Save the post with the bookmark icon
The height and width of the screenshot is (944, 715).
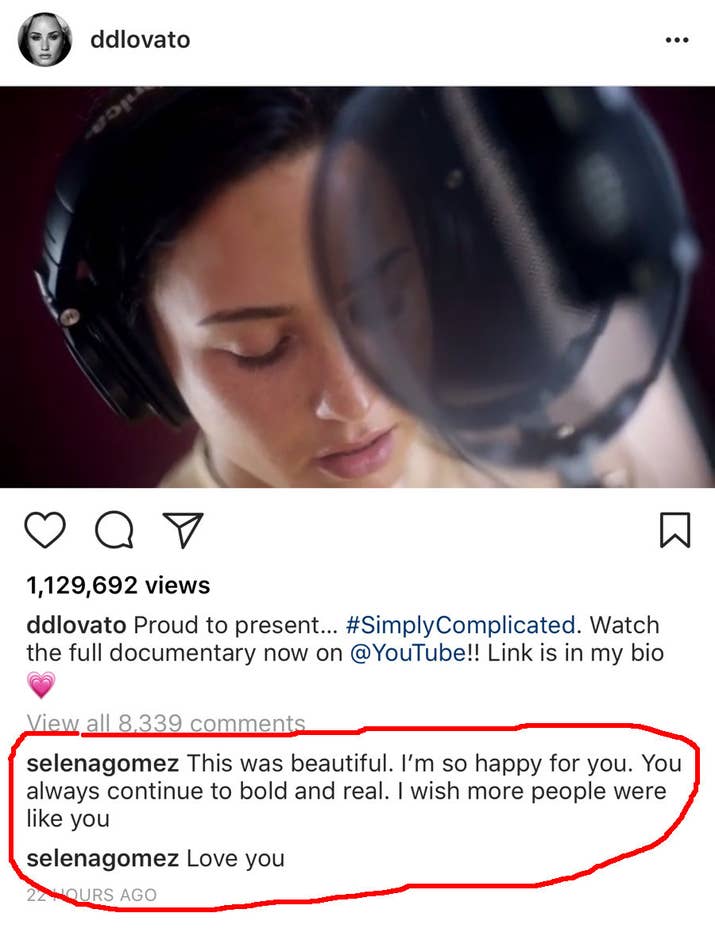675,530
